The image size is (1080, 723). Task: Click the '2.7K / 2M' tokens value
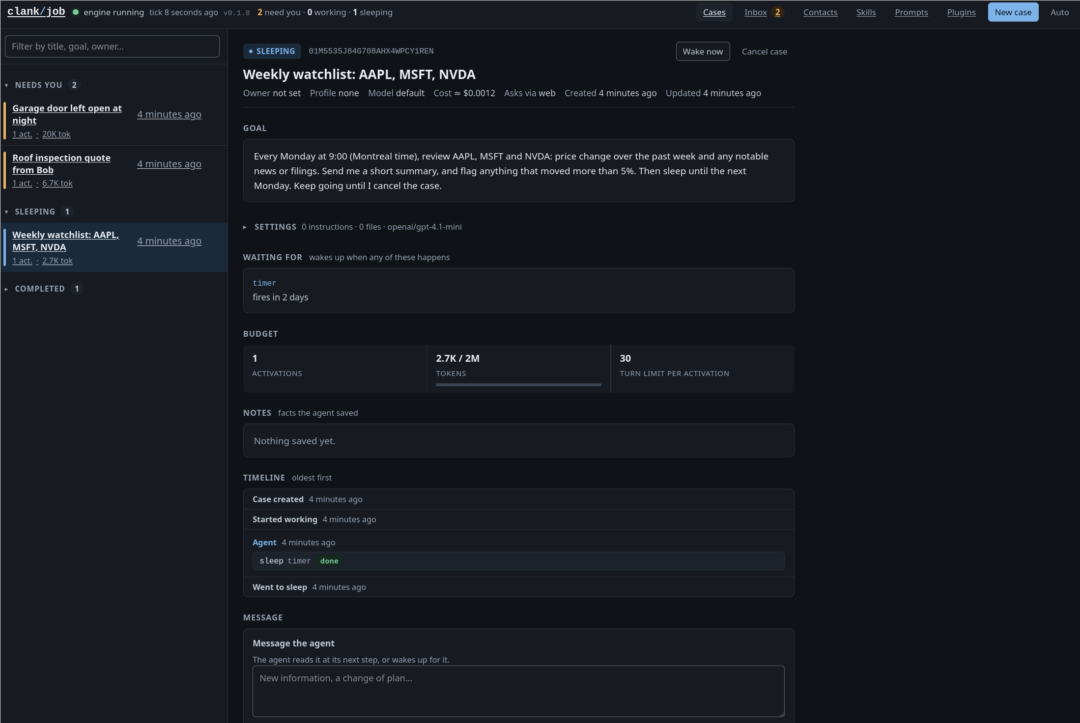[x=457, y=358]
